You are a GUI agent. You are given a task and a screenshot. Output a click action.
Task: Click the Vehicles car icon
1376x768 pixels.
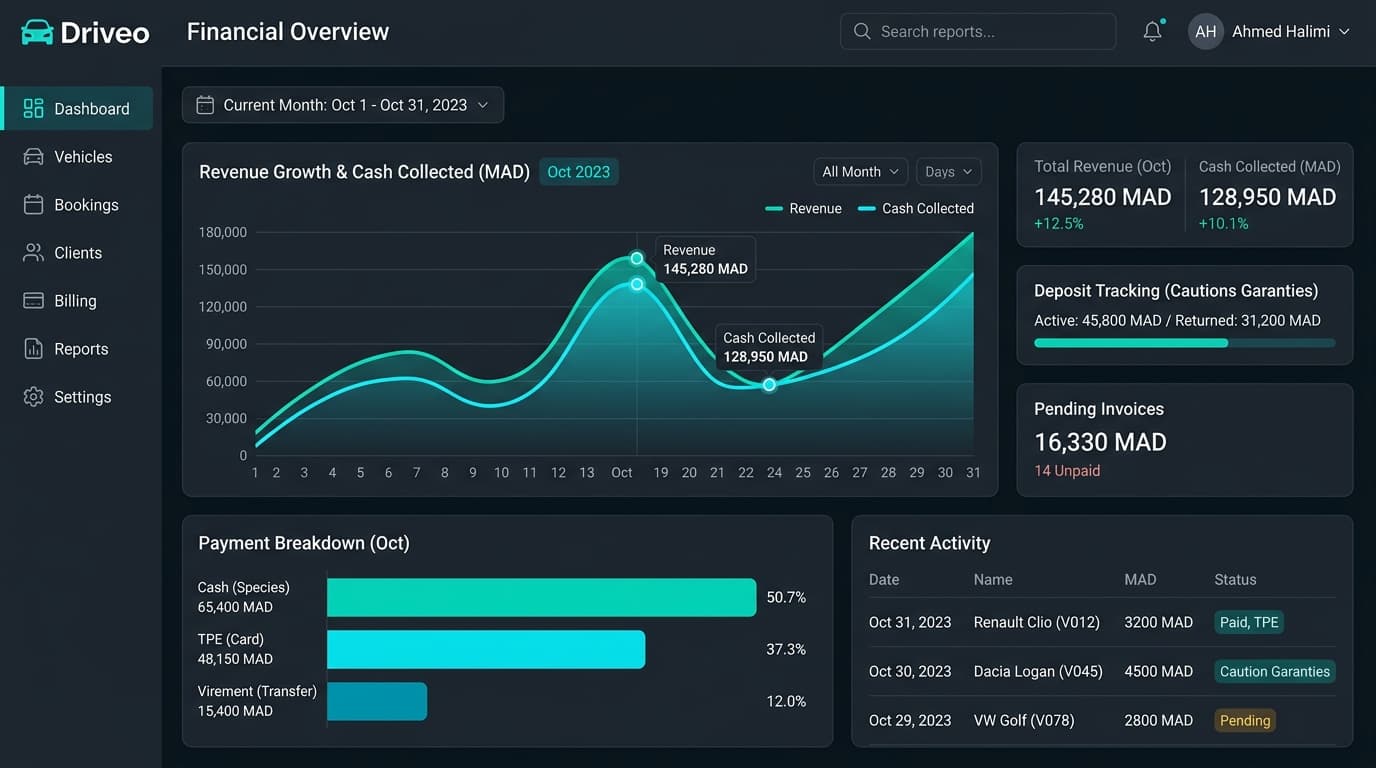pos(33,156)
